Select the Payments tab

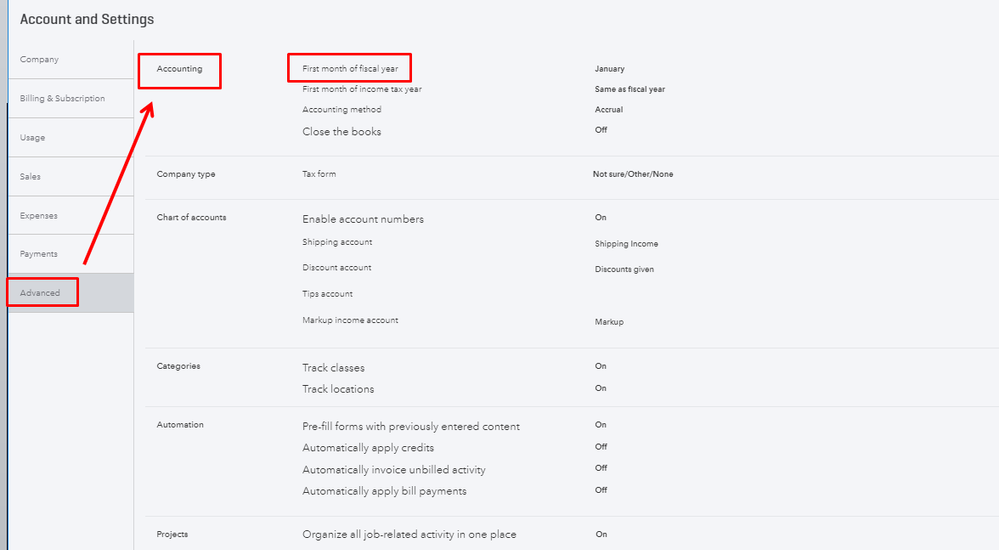click(x=39, y=254)
